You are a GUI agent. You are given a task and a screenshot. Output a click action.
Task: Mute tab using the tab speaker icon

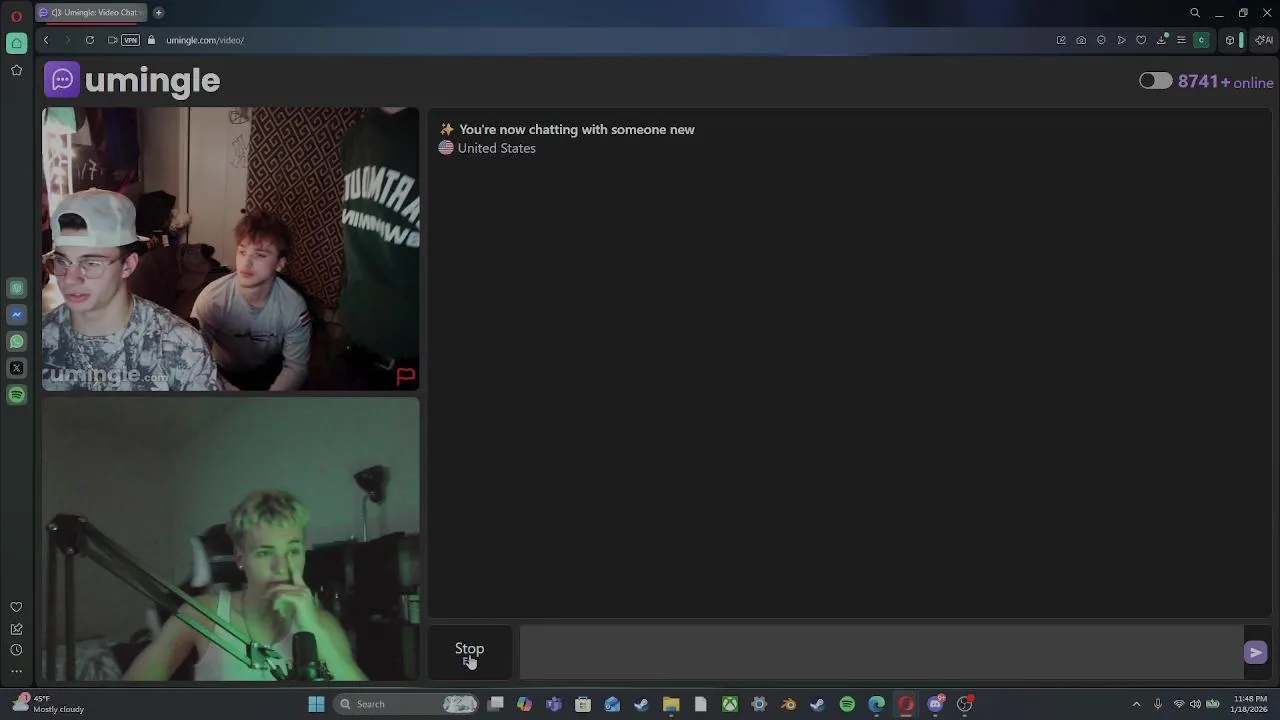[x=56, y=12]
